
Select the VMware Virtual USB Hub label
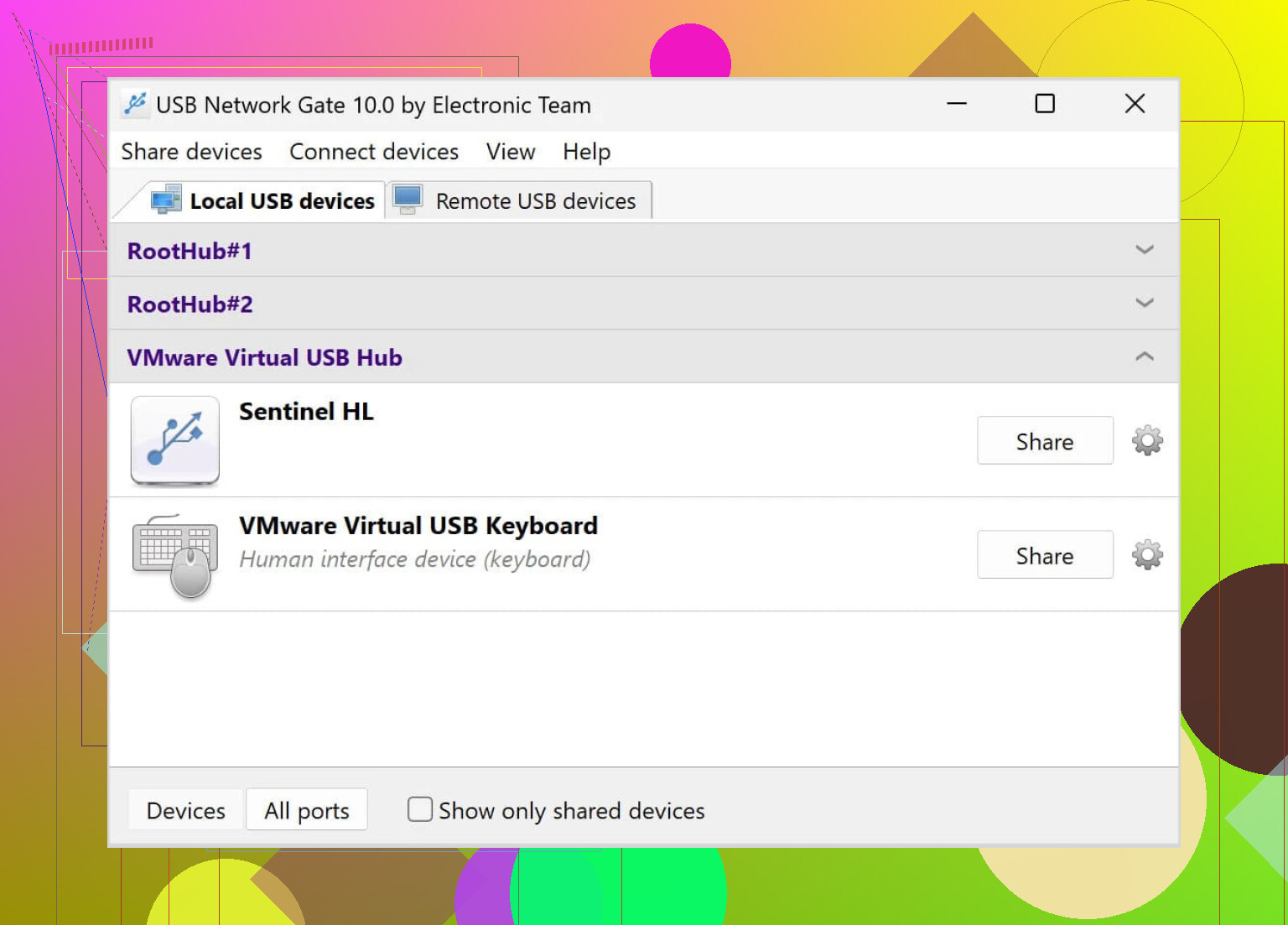click(264, 357)
